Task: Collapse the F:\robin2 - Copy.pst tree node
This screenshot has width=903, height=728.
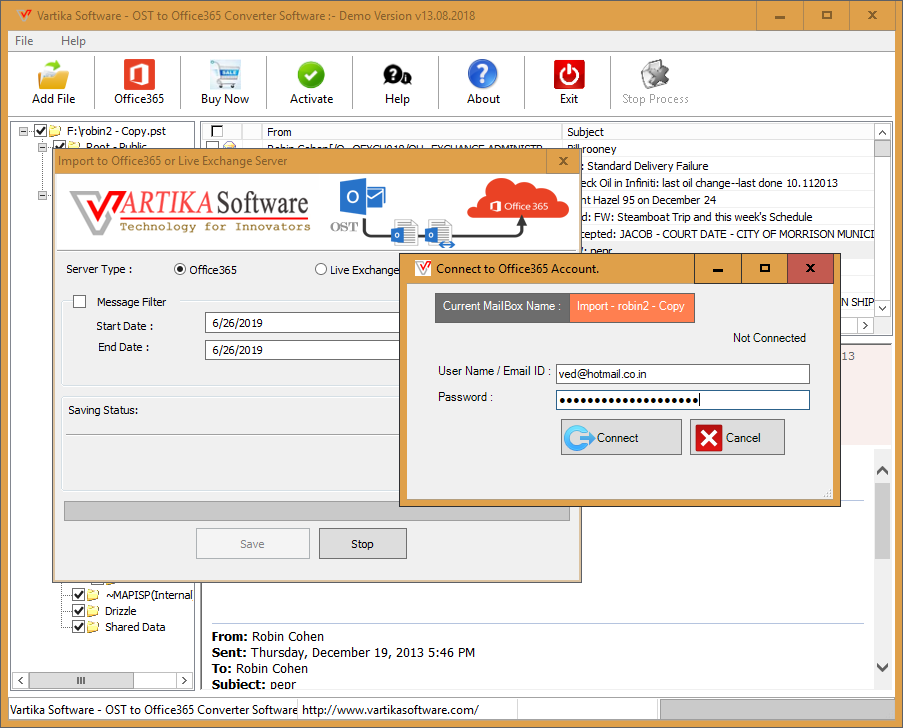Action: [x=23, y=131]
